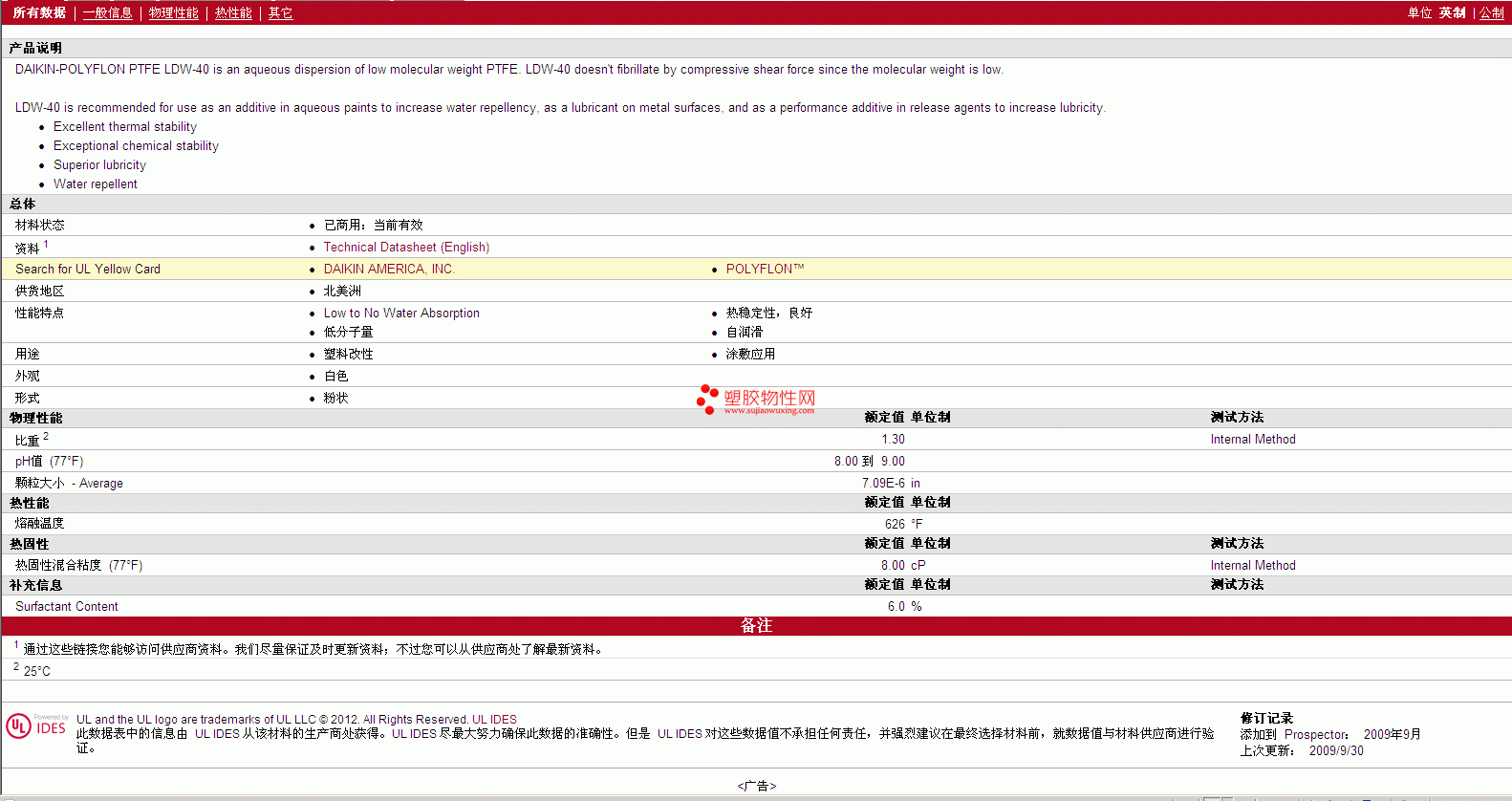Click the 2009/9/30 last-updated date
Viewport: 1512px width, 801px height.
(1336, 750)
